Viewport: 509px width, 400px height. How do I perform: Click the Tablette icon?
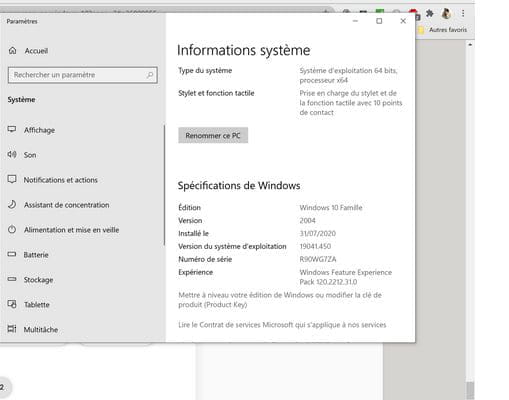(x=12, y=304)
